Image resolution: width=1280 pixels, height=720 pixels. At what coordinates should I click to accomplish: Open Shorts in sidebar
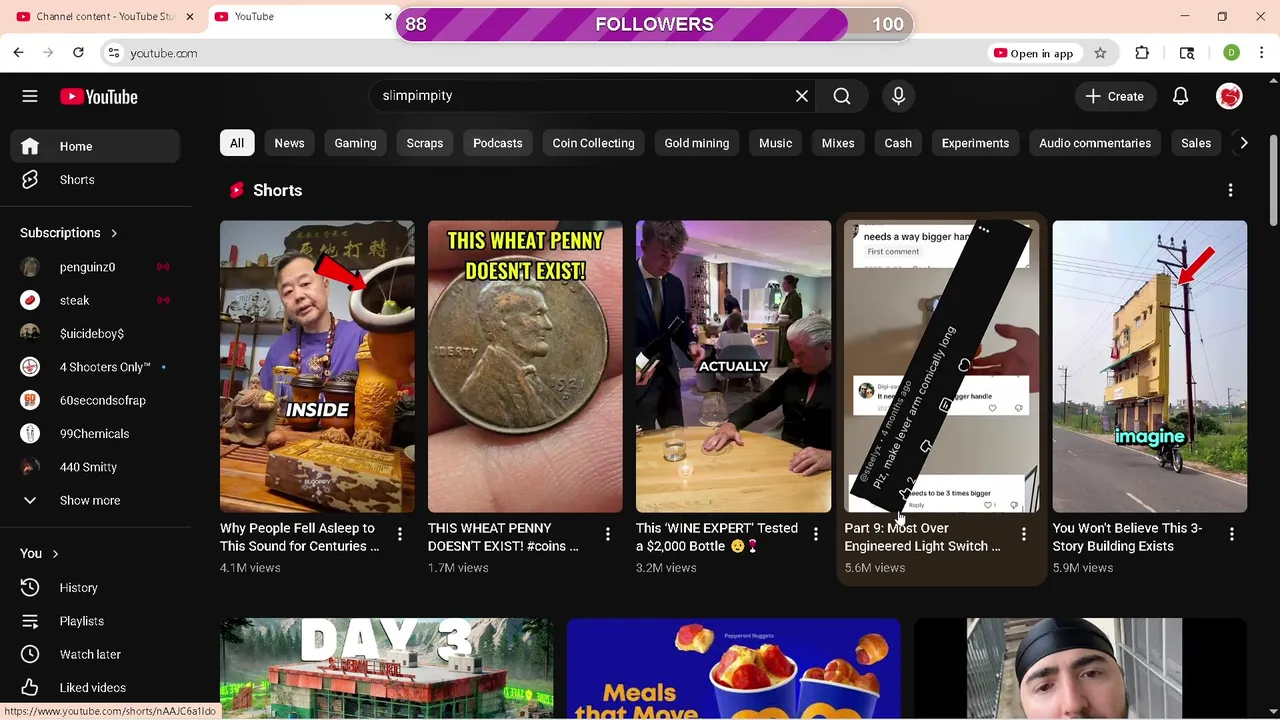(x=96, y=180)
